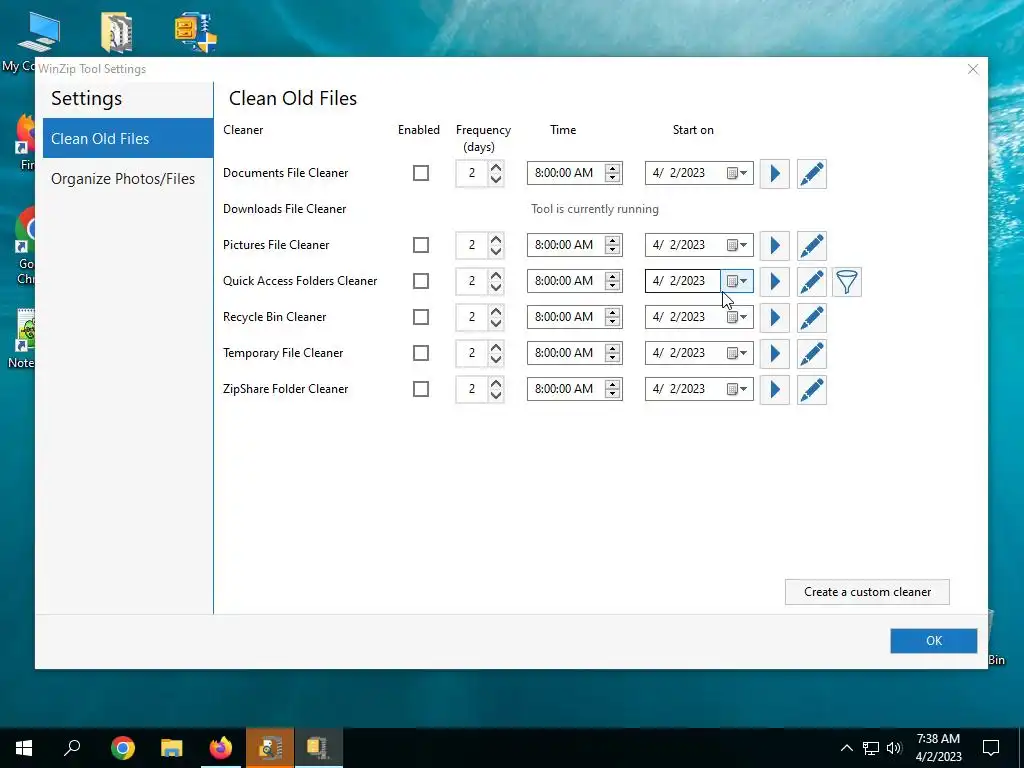
Task: Enable the Documents File Cleaner checkbox
Action: click(x=421, y=173)
